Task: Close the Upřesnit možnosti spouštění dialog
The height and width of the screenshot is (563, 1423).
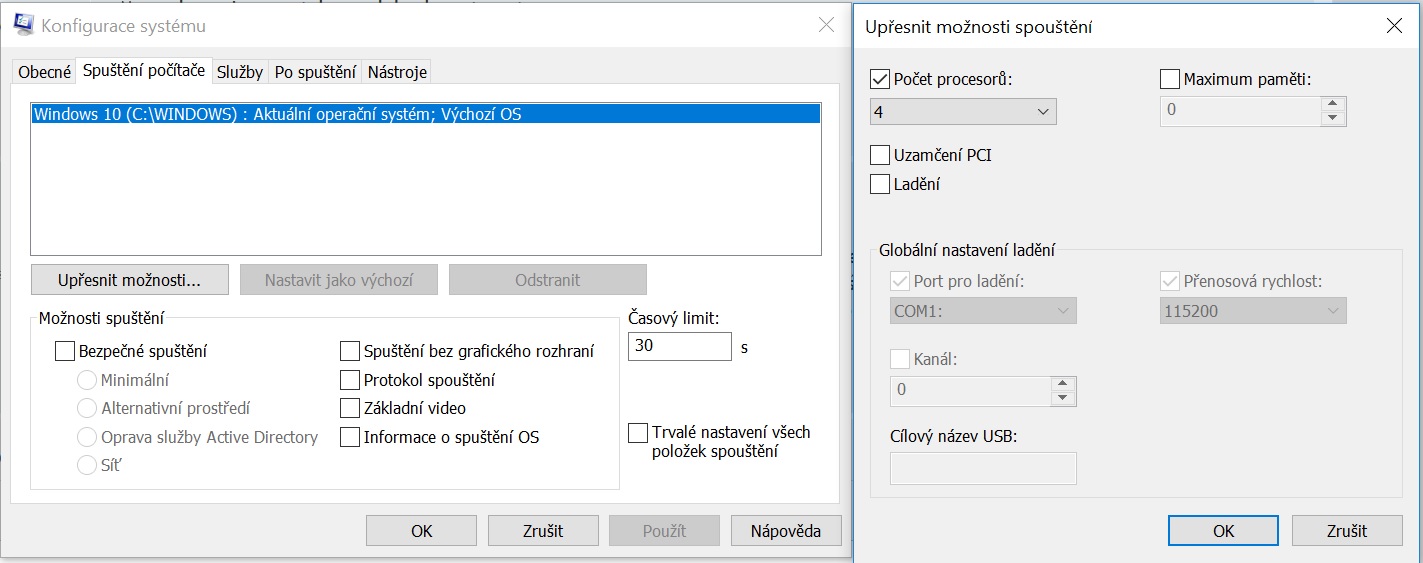Action: [1394, 27]
